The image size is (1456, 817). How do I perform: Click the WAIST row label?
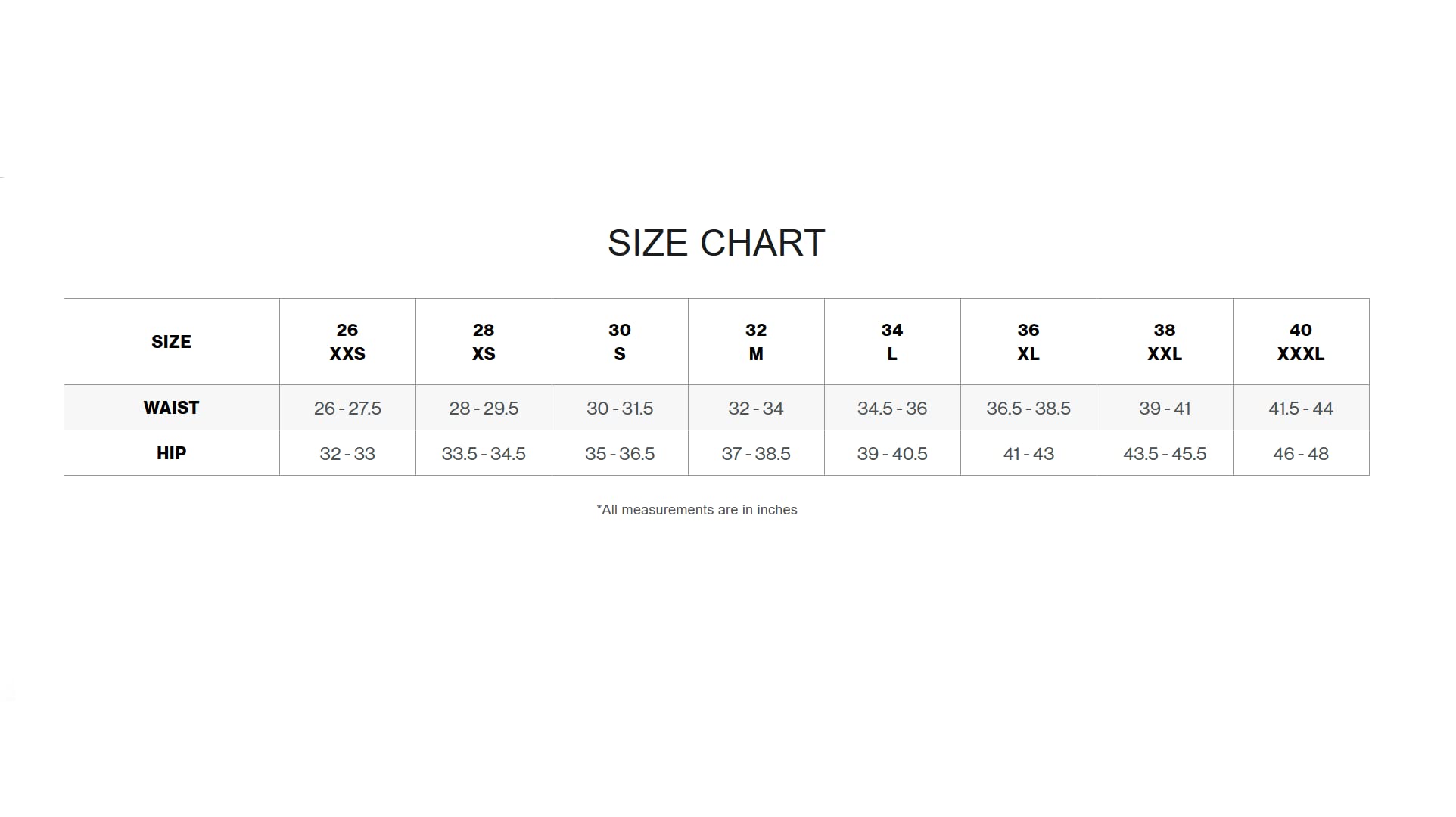[172, 408]
